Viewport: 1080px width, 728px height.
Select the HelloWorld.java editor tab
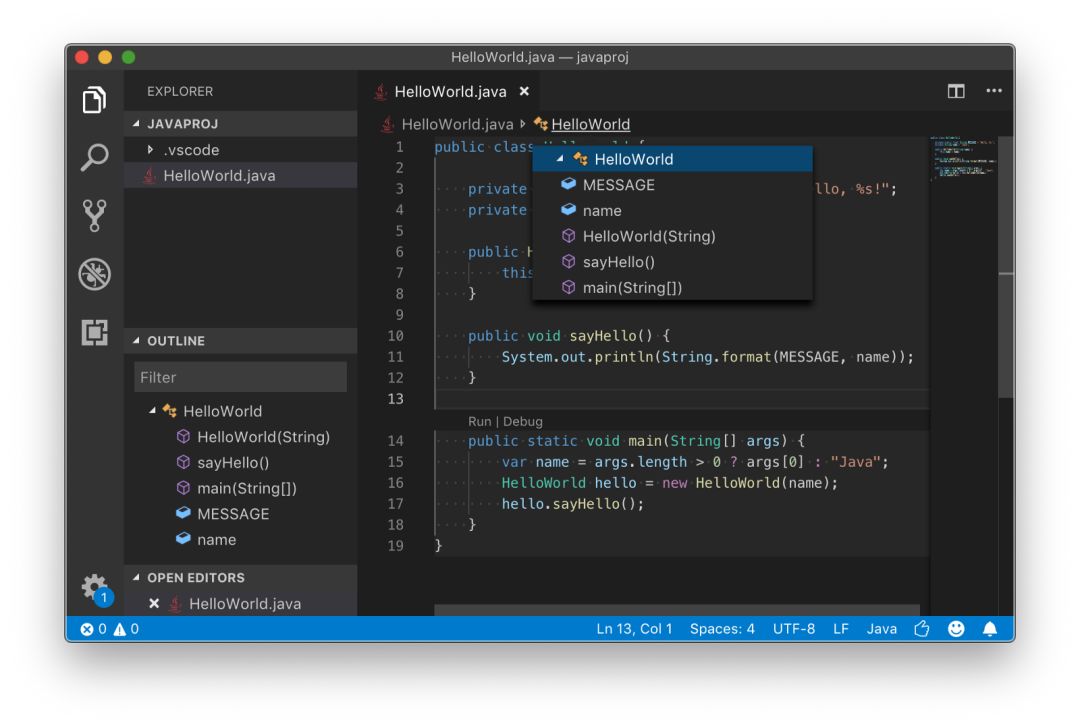click(450, 92)
